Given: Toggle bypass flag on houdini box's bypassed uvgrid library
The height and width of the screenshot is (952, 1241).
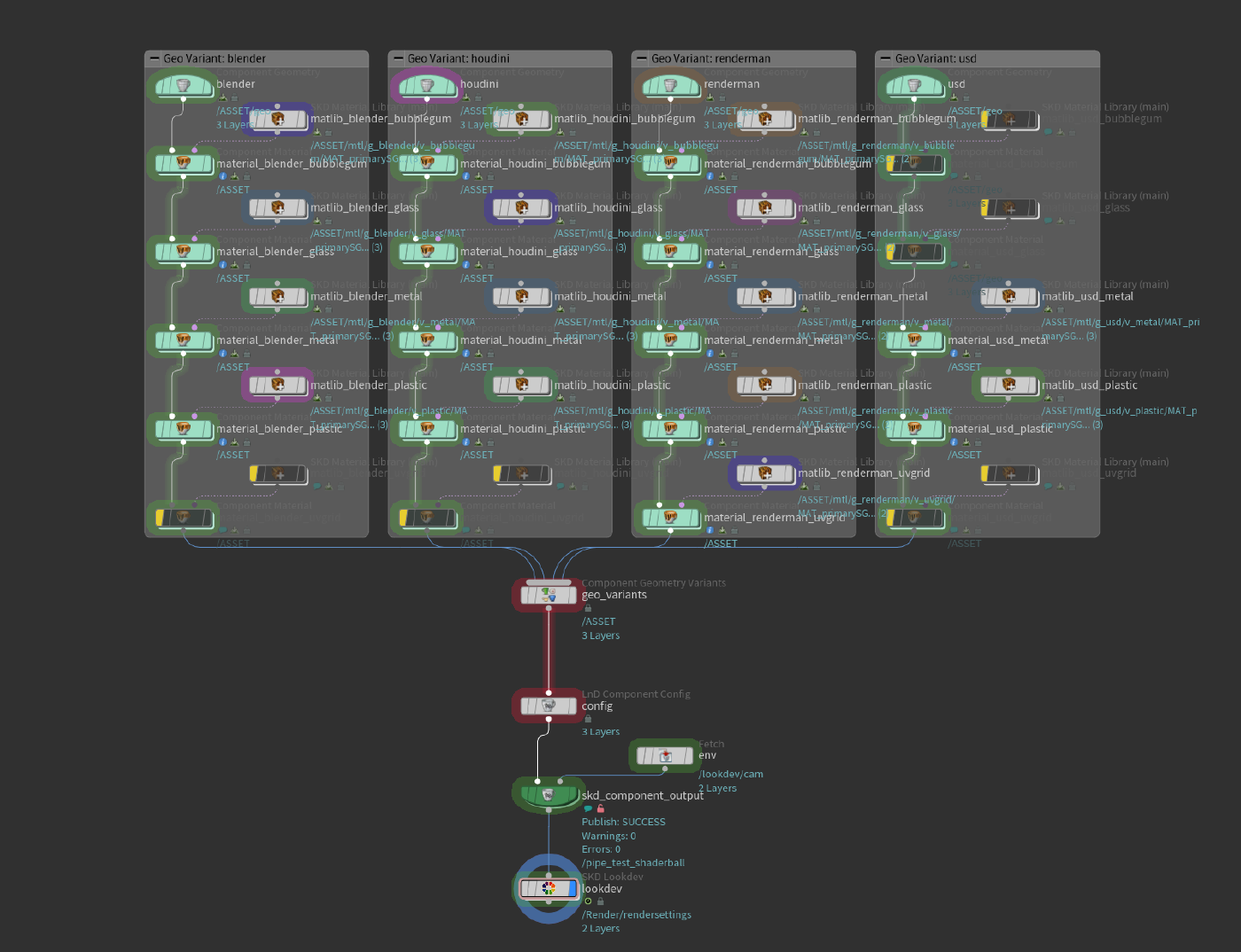Looking at the screenshot, I should 497,474.
